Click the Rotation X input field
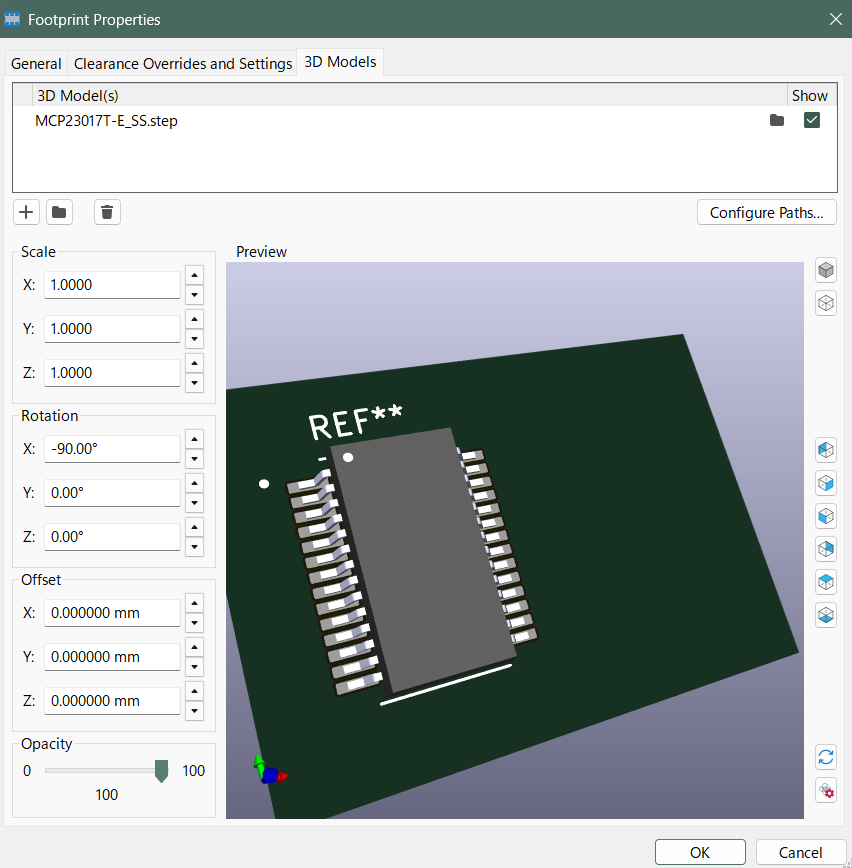Screen dimensions: 852x868 tap(112, 449)
